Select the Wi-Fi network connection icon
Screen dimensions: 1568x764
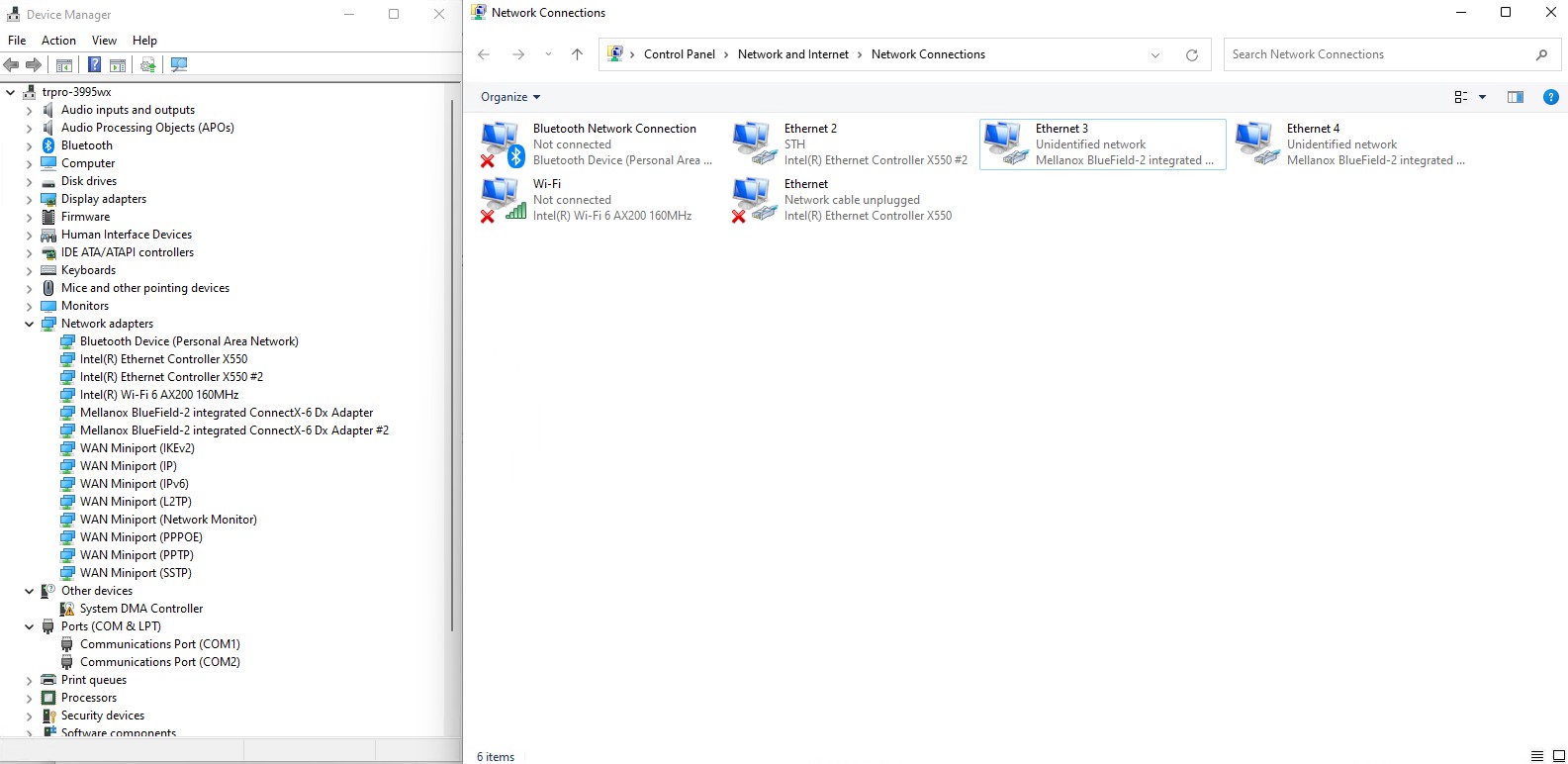pyautogui.click(x=502, y=199)
